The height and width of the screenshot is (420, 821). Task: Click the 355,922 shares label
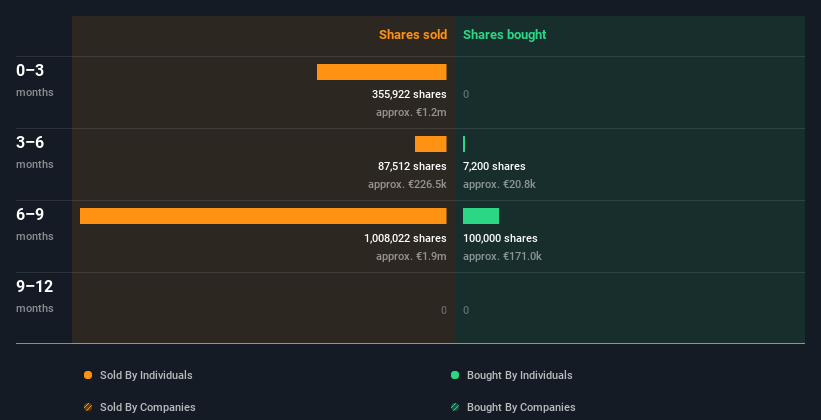(x=409, y=94)
